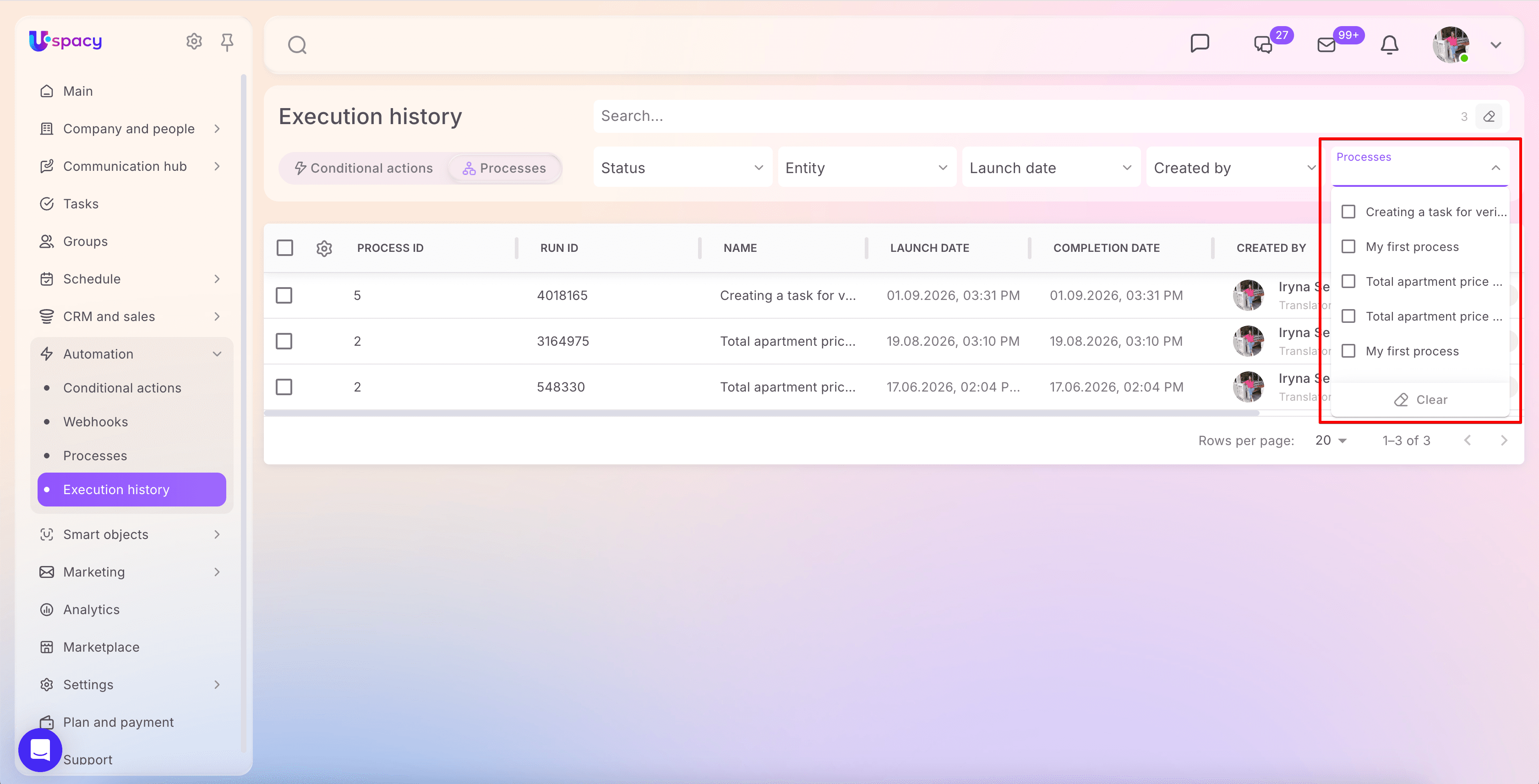
Task: Click horizontal scrollbar under the table
Action: 761,413
